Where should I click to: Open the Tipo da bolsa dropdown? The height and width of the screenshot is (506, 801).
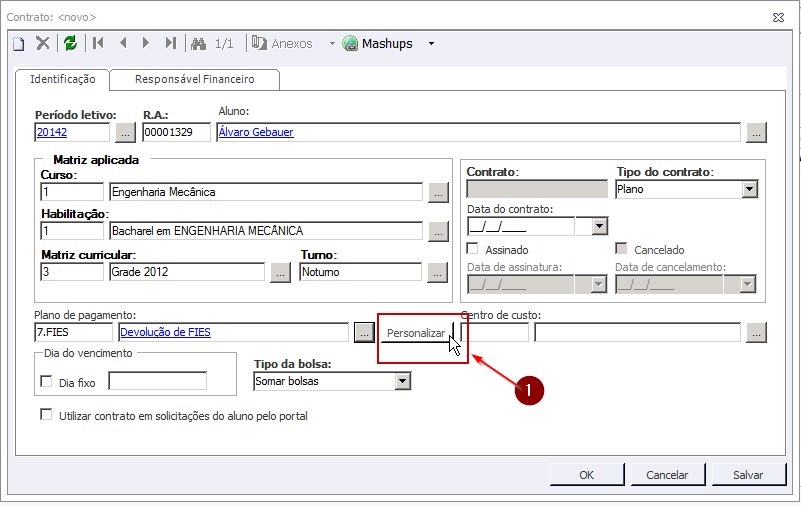pos(402,381)
